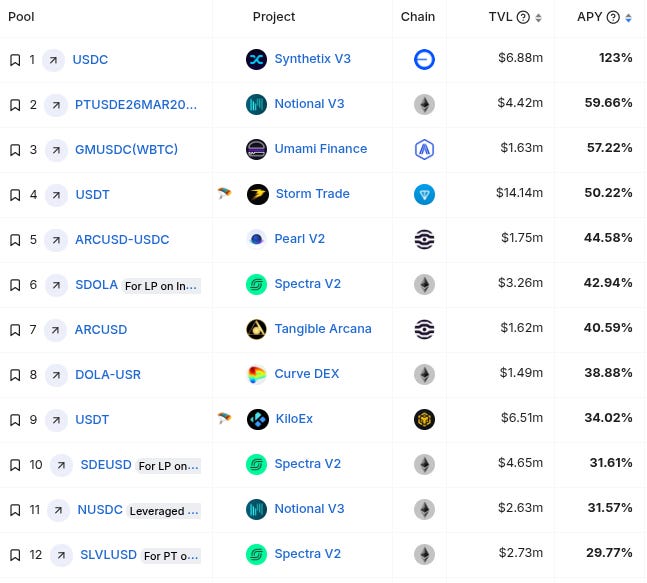Toggle bookmark for ARCUSD-USDC pool
This screenshot has height=583, width=647.
pyautogui.click(x=15, y=240)
